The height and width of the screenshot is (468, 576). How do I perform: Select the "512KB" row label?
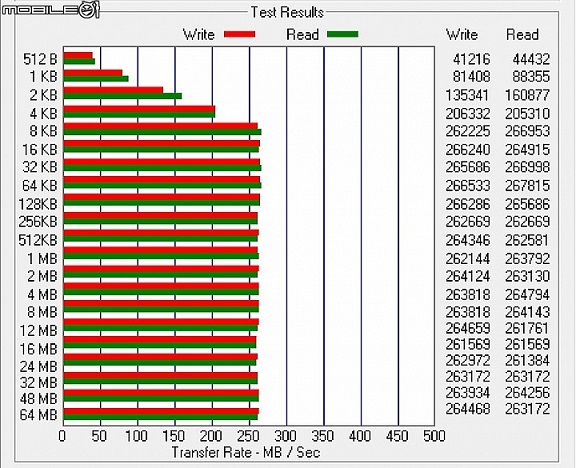pos(38,240)
